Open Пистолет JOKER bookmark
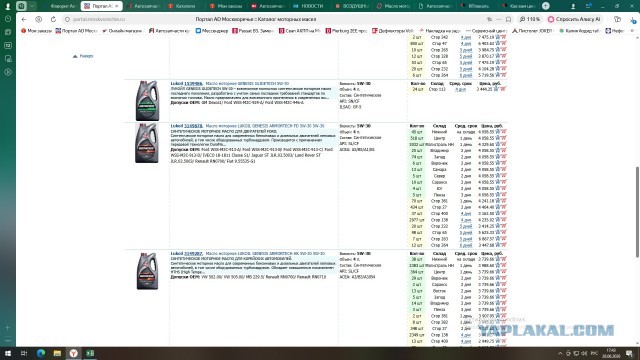Image resolution: width=640 pixels, height=360 pixels. tap(532, 31)
